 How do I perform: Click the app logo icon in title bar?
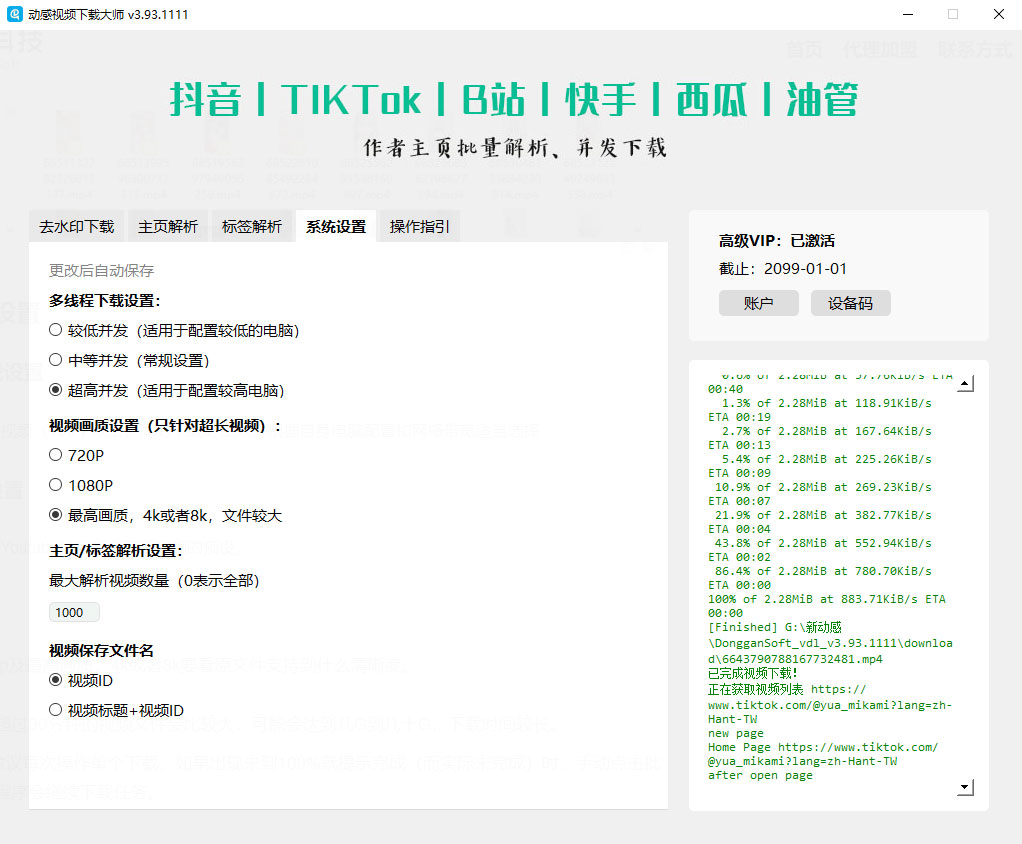[14, 14]
